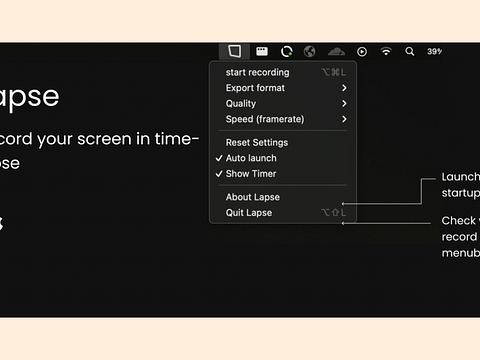The image size is (480, 360).
Task: Choose Quit Lapse from the menu
Action: point(283,213)
